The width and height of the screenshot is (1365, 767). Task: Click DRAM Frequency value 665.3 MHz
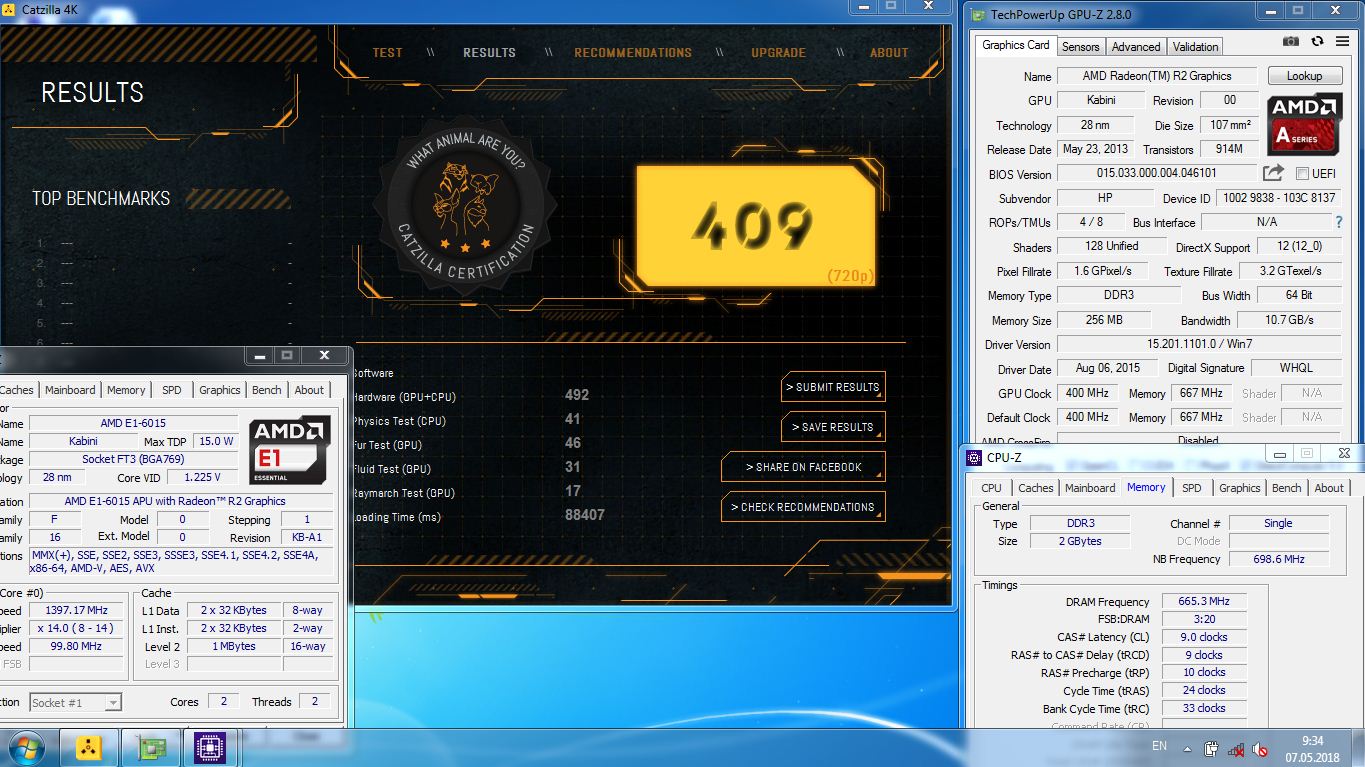[x=1204, y=601]
